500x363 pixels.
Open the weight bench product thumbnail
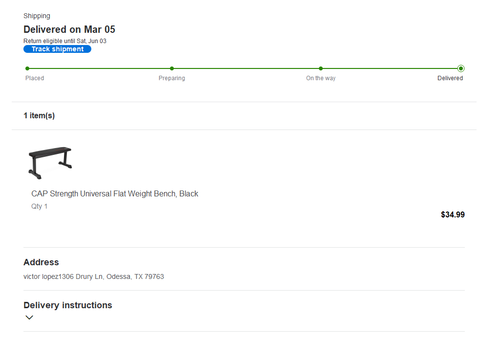click(x=50, y=162)
